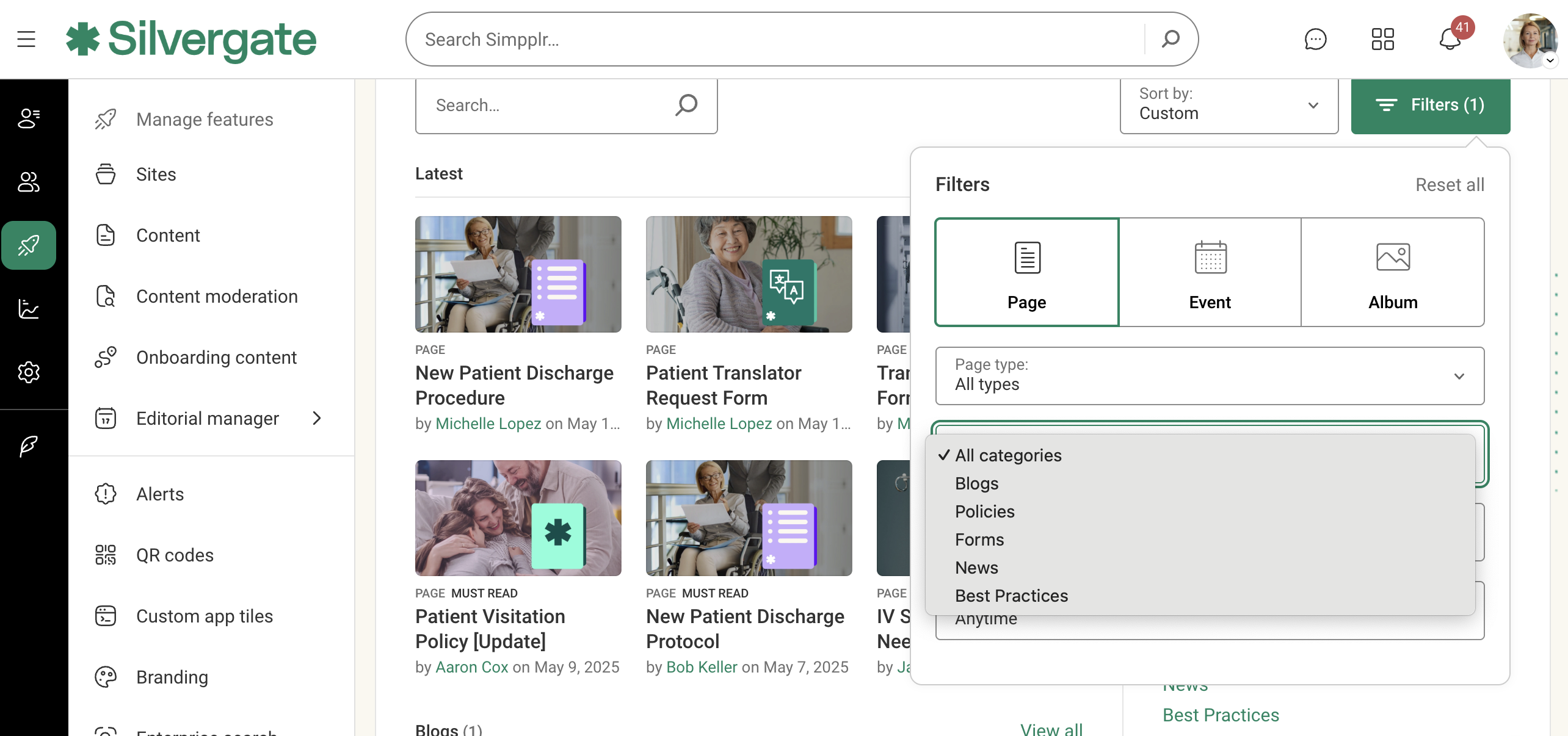This screenshot has width=1568, height=736.
Task: Select the Album content type filter
Action: [x=1393, y=272]
